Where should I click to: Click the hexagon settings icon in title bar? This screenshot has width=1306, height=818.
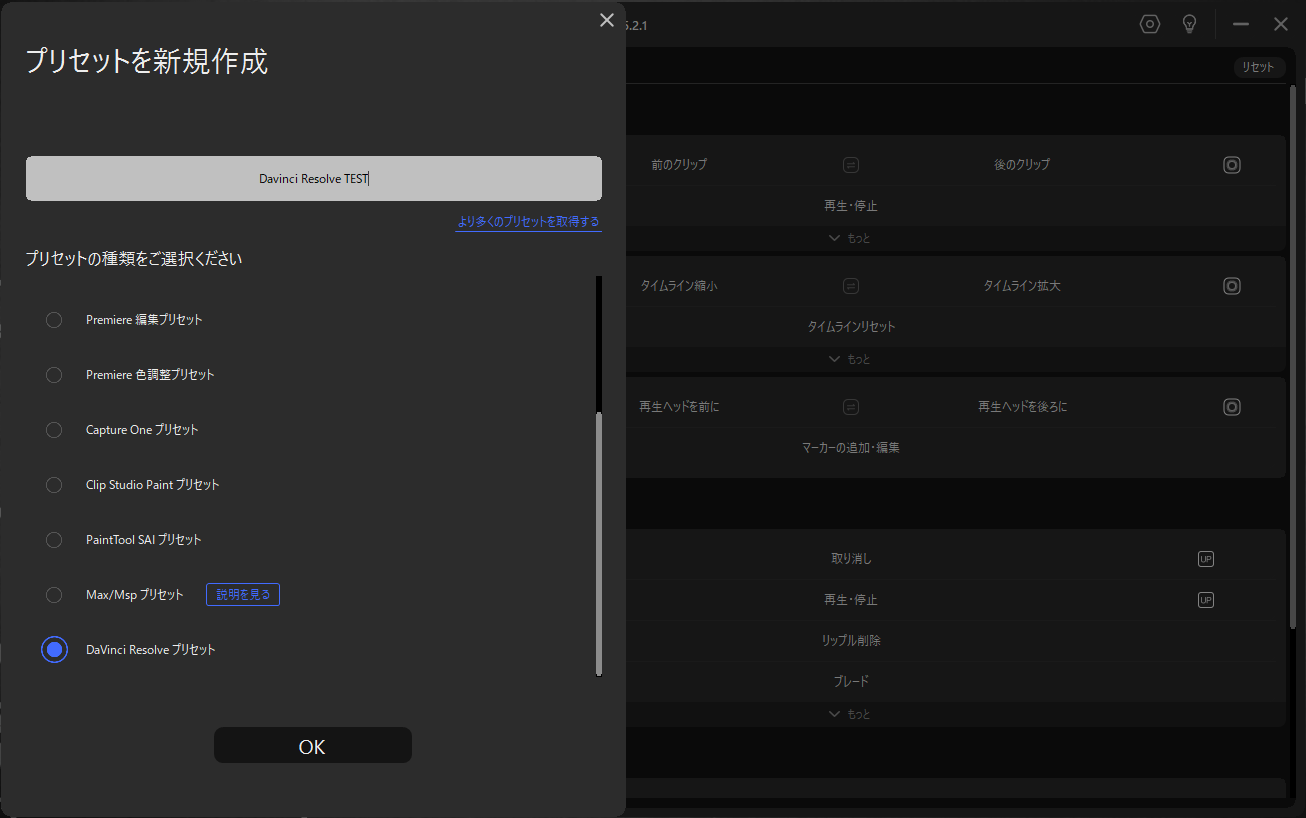click(1150, 24)
